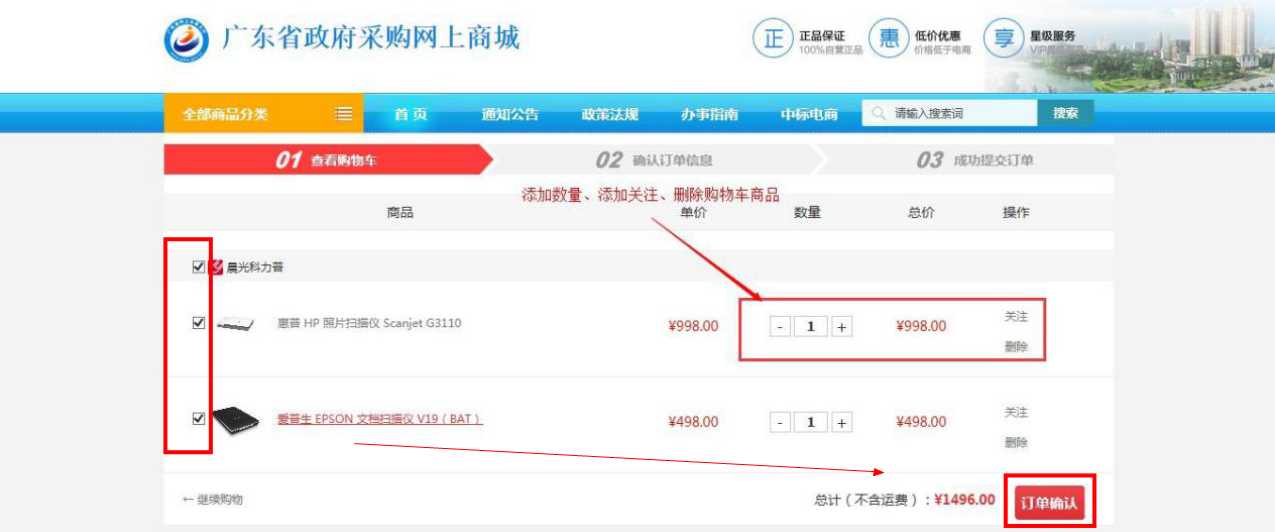
Task: Click the 星级服务 享 circle icon
Action: coord(1003,39)
